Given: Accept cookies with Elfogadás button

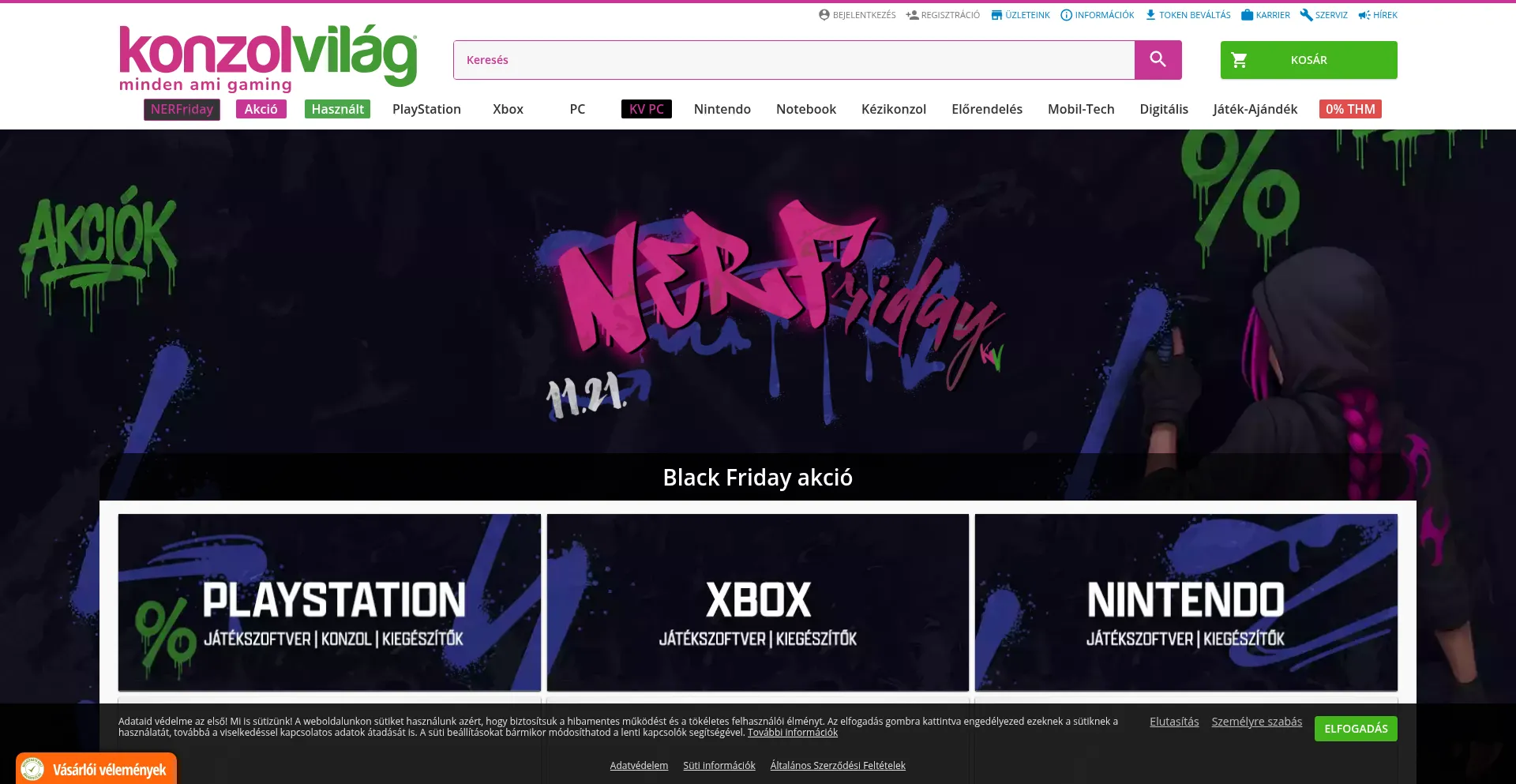Looking at the screenshot, I should point(1356,729).
